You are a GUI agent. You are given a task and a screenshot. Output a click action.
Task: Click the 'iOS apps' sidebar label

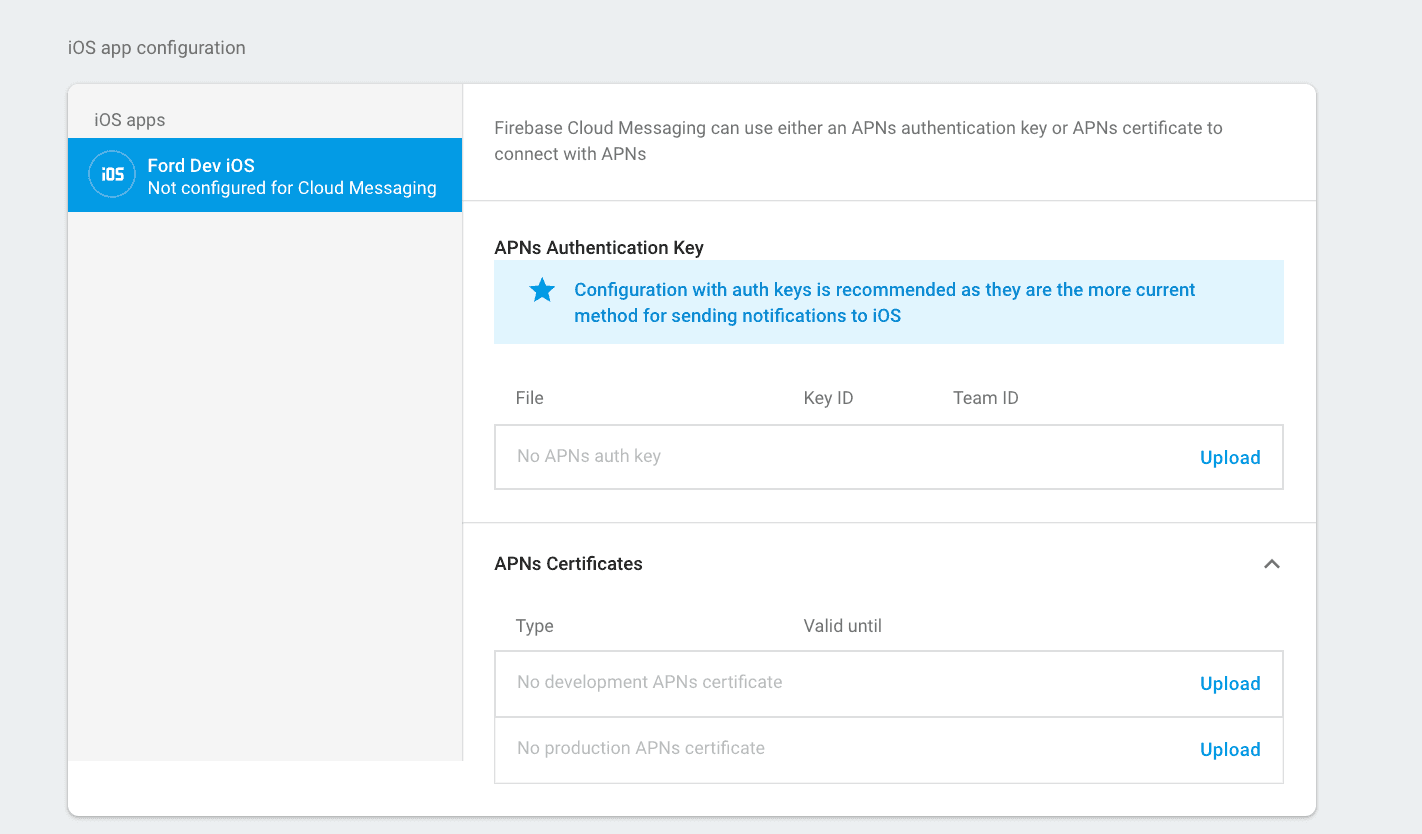click(x=130, y=120)
